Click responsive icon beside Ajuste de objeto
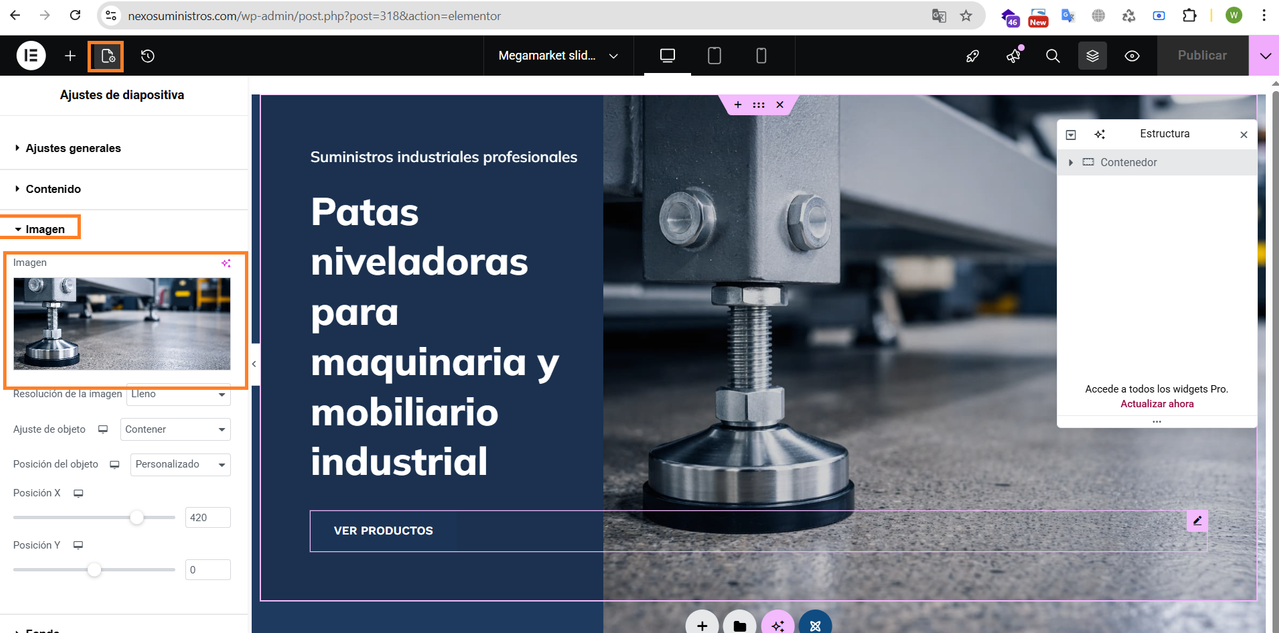This screenshot has width=1279, height=633. point(102,429)
